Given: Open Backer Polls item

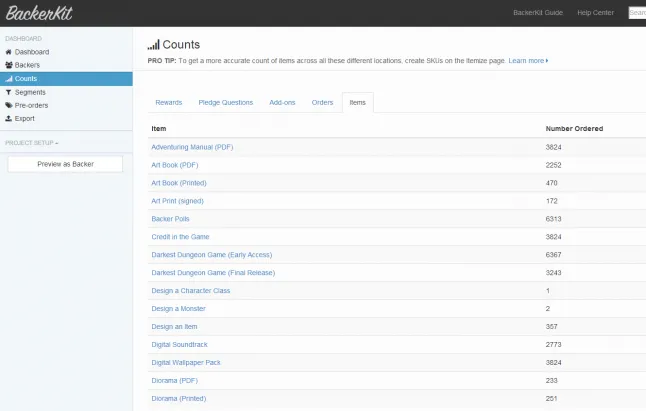Looking at the screenshot, I should [170, 219].
